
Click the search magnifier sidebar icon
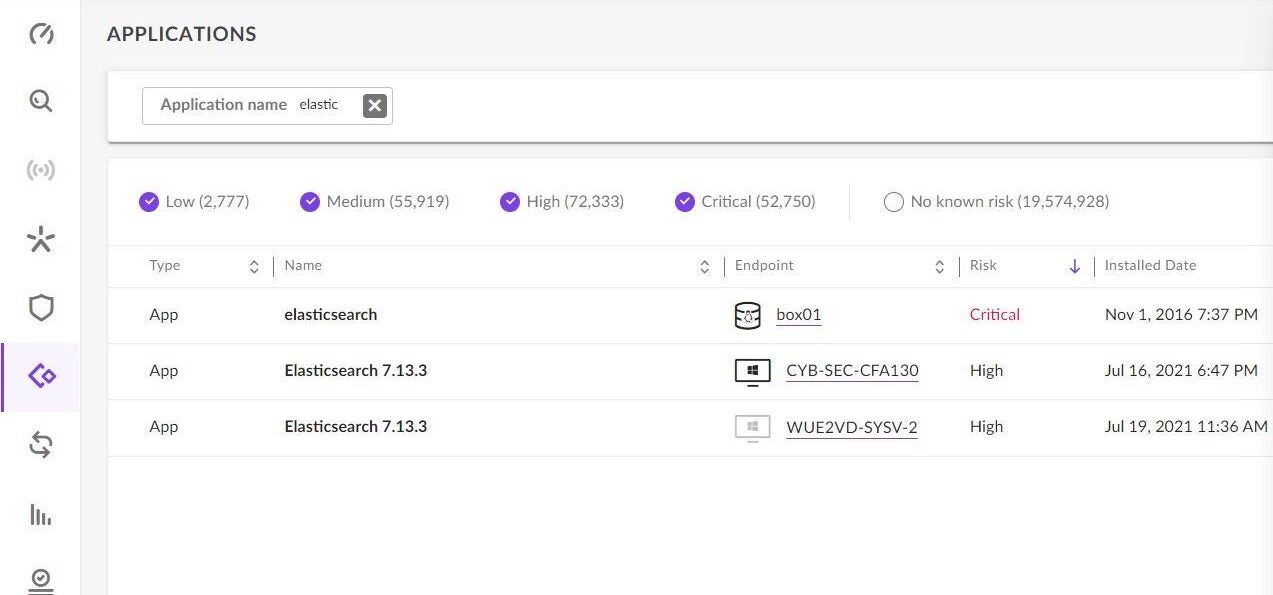pyautogui.click(x=41, y=101)
